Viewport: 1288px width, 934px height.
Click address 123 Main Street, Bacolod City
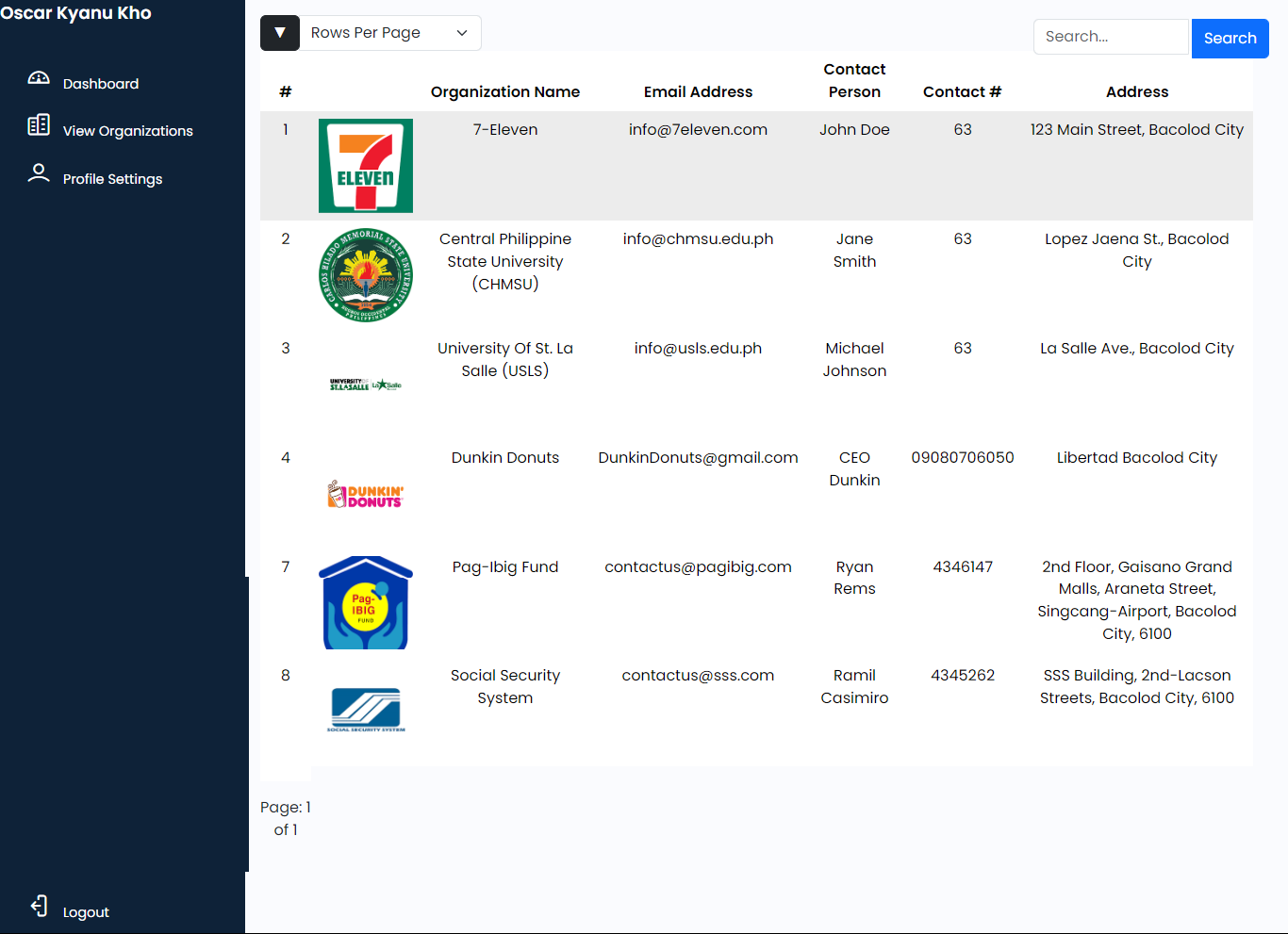[x=1137, y=129]
